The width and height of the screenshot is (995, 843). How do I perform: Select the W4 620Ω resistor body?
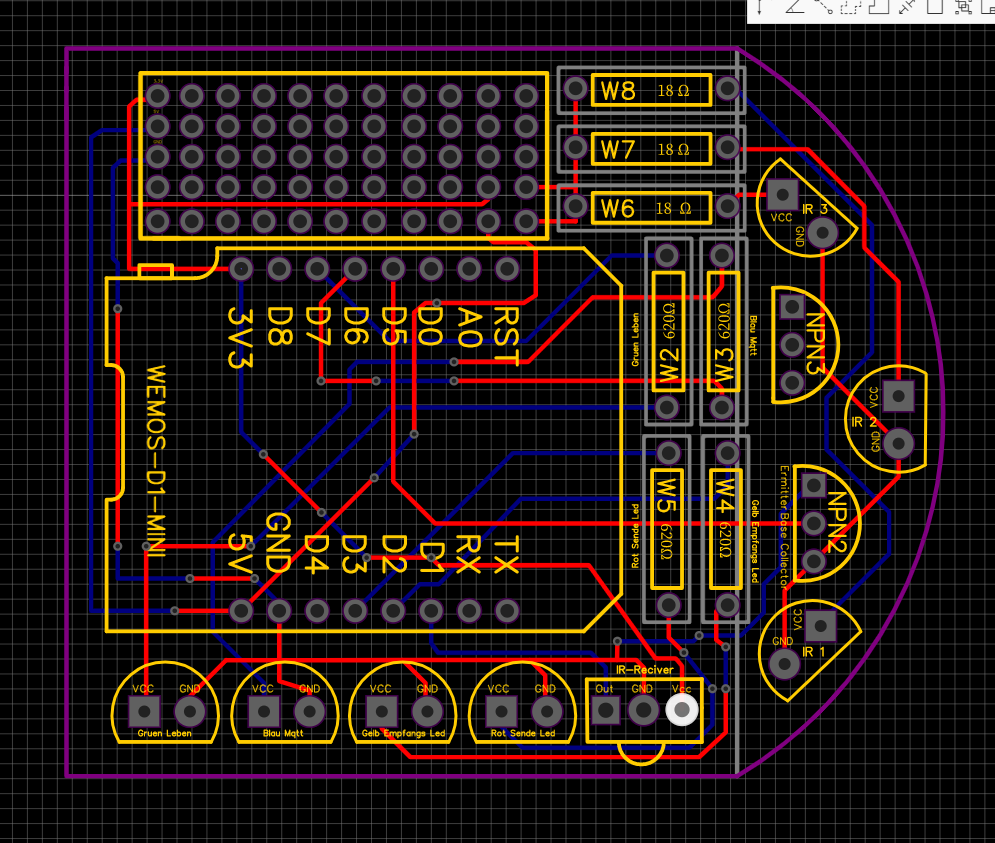tap(725, 529)
